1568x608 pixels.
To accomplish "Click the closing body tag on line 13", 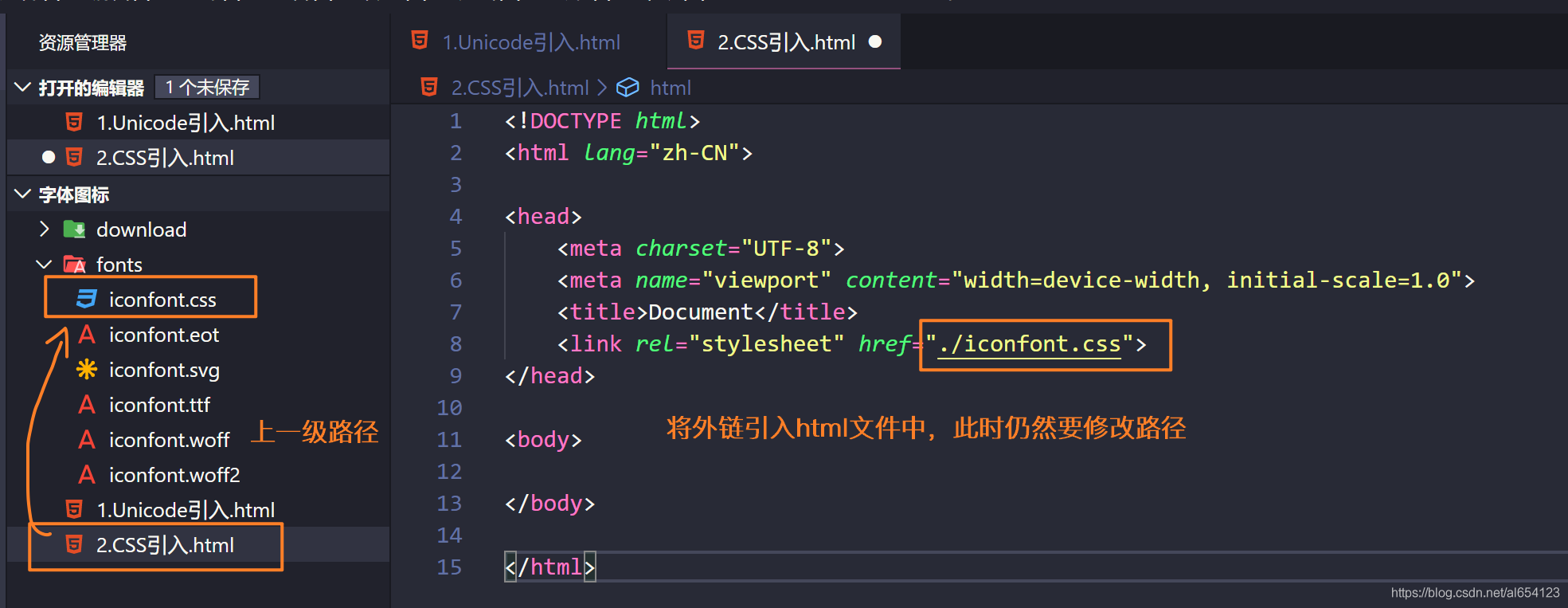I will [549, 504].
